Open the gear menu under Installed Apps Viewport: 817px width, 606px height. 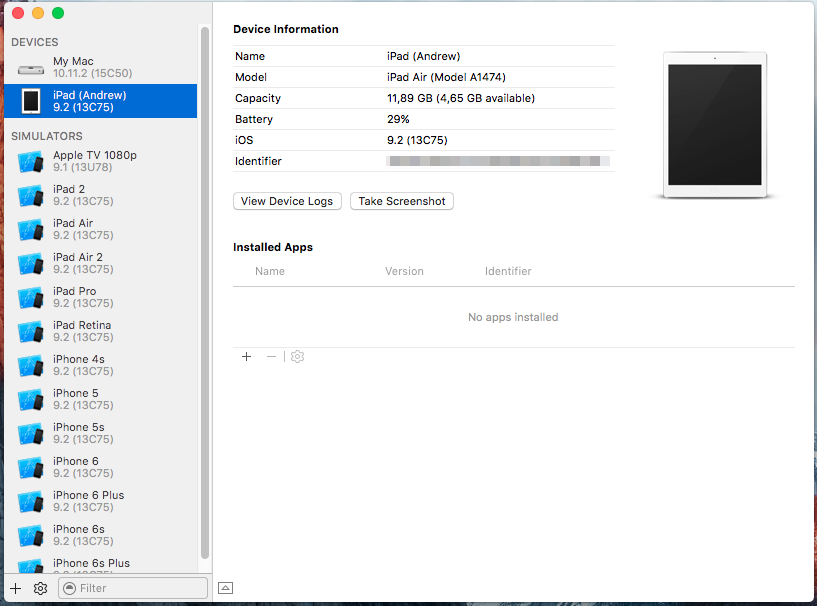pos(298,356)
